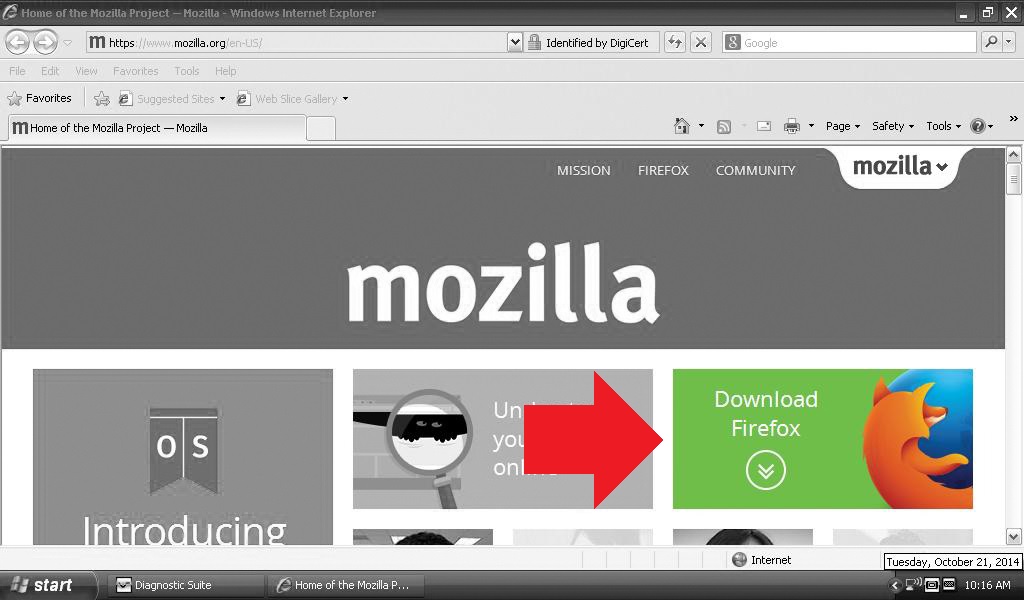Open the Tools menu in menu bar
The image size is (1024, 600).
pyautogui.click(x=186, y=71)
